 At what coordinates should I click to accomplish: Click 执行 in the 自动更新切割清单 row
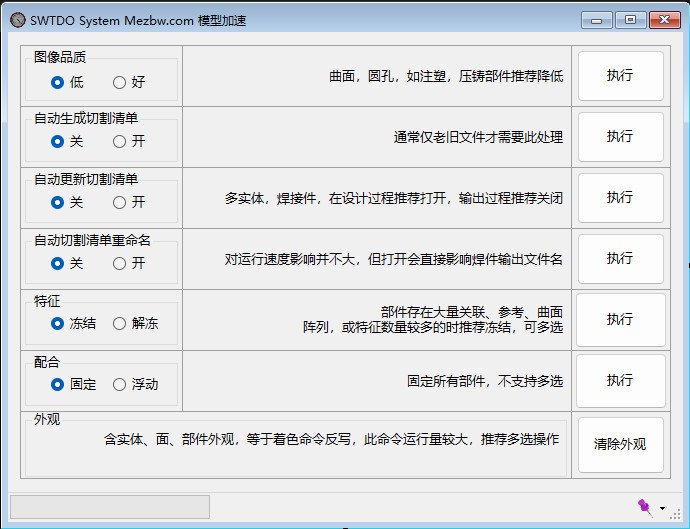coord(620,198)
